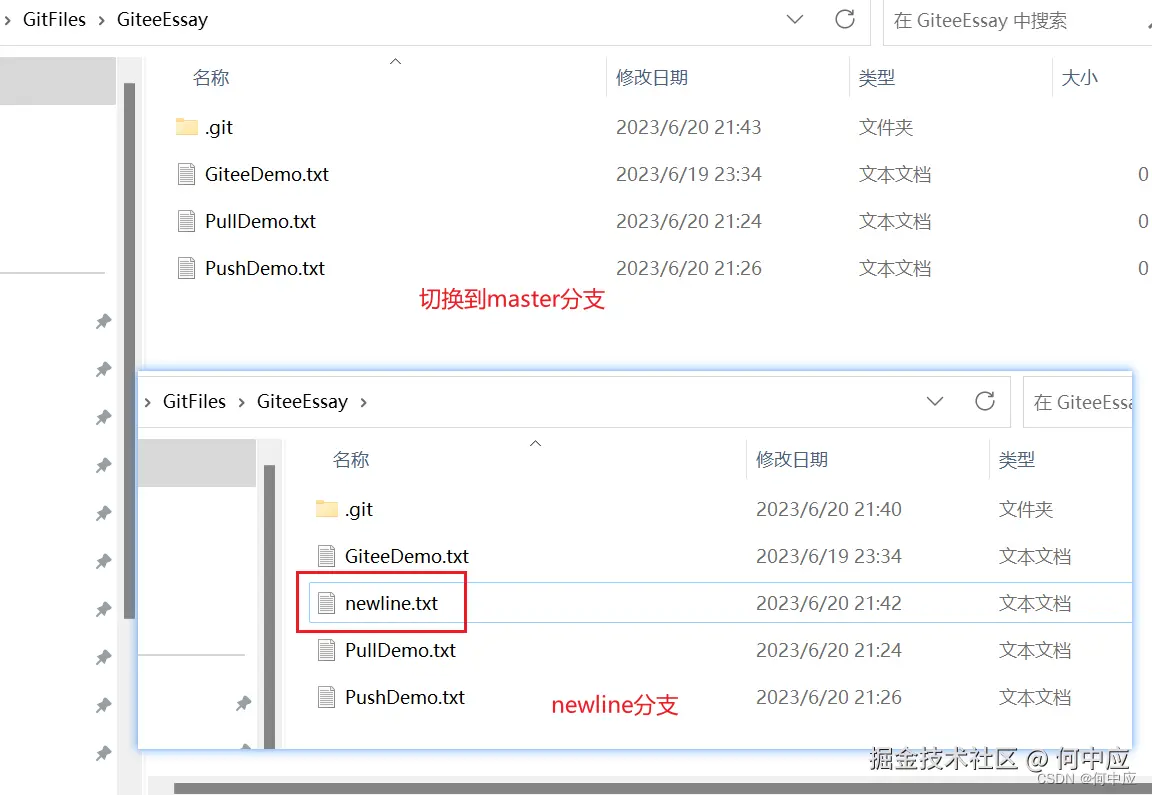
Task: Open GiteeDemo.txt in the master branch window
Action: pyautogui.click(x=264, y=174)
